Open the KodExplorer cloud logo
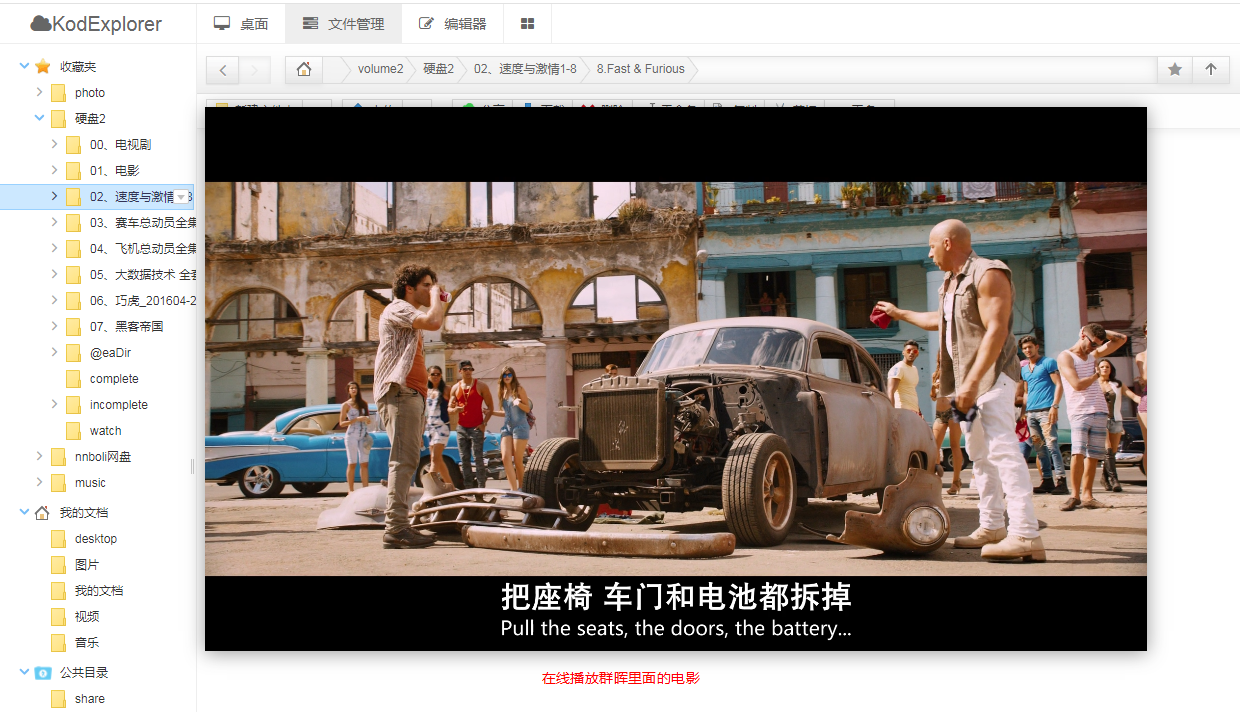Image resolution: width=1240 pixels, height=712 pixels. 96,24
